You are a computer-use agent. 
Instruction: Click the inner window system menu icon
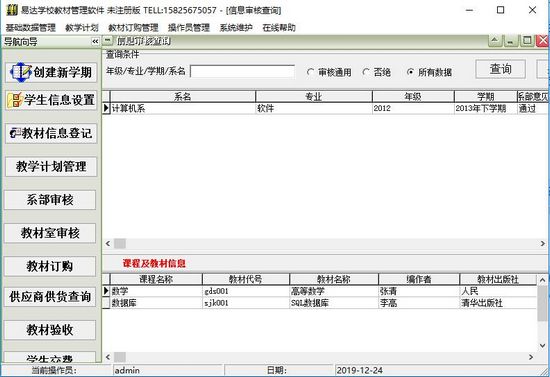[x=108, y=41]
